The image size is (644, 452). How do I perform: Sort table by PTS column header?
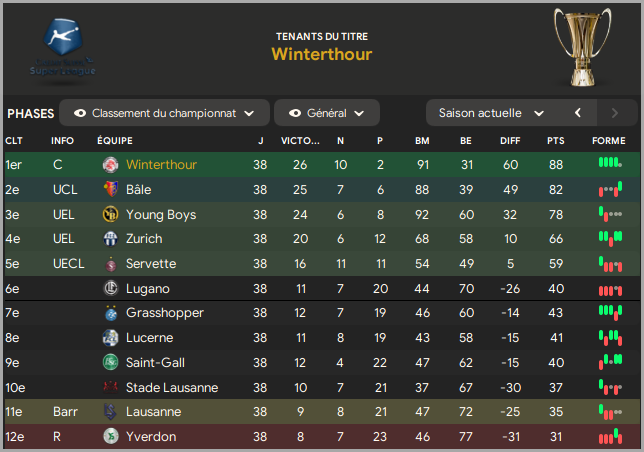tap(556, 141)
